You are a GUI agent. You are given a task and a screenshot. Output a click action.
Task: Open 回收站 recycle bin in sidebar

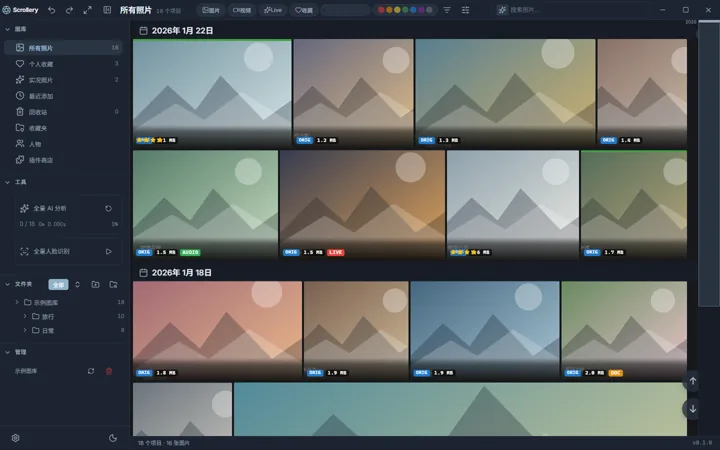(x=63, y=112)
